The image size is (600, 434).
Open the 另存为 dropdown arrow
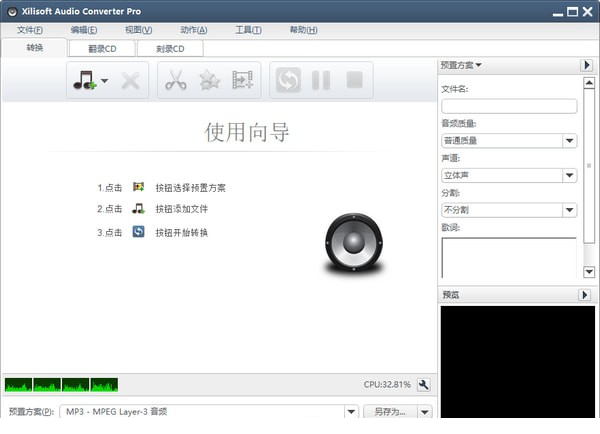pos(425,412)
